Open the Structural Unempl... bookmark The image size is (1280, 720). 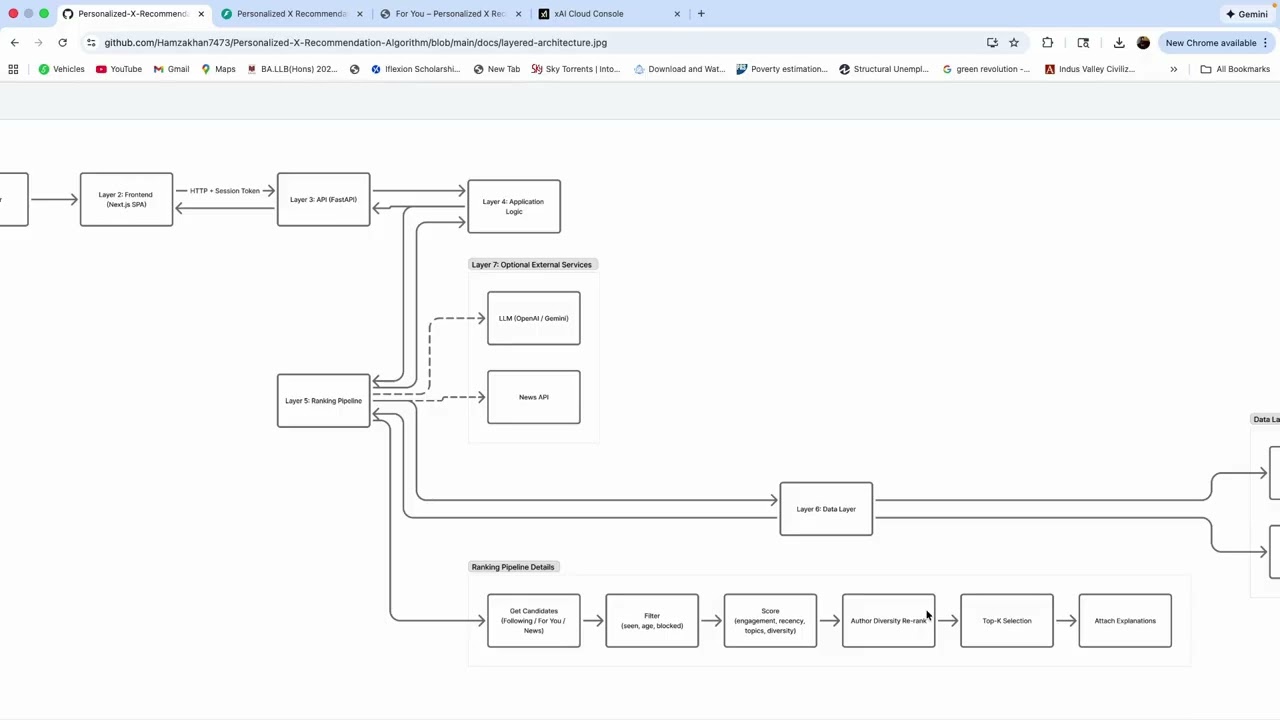tap(884, 69)
